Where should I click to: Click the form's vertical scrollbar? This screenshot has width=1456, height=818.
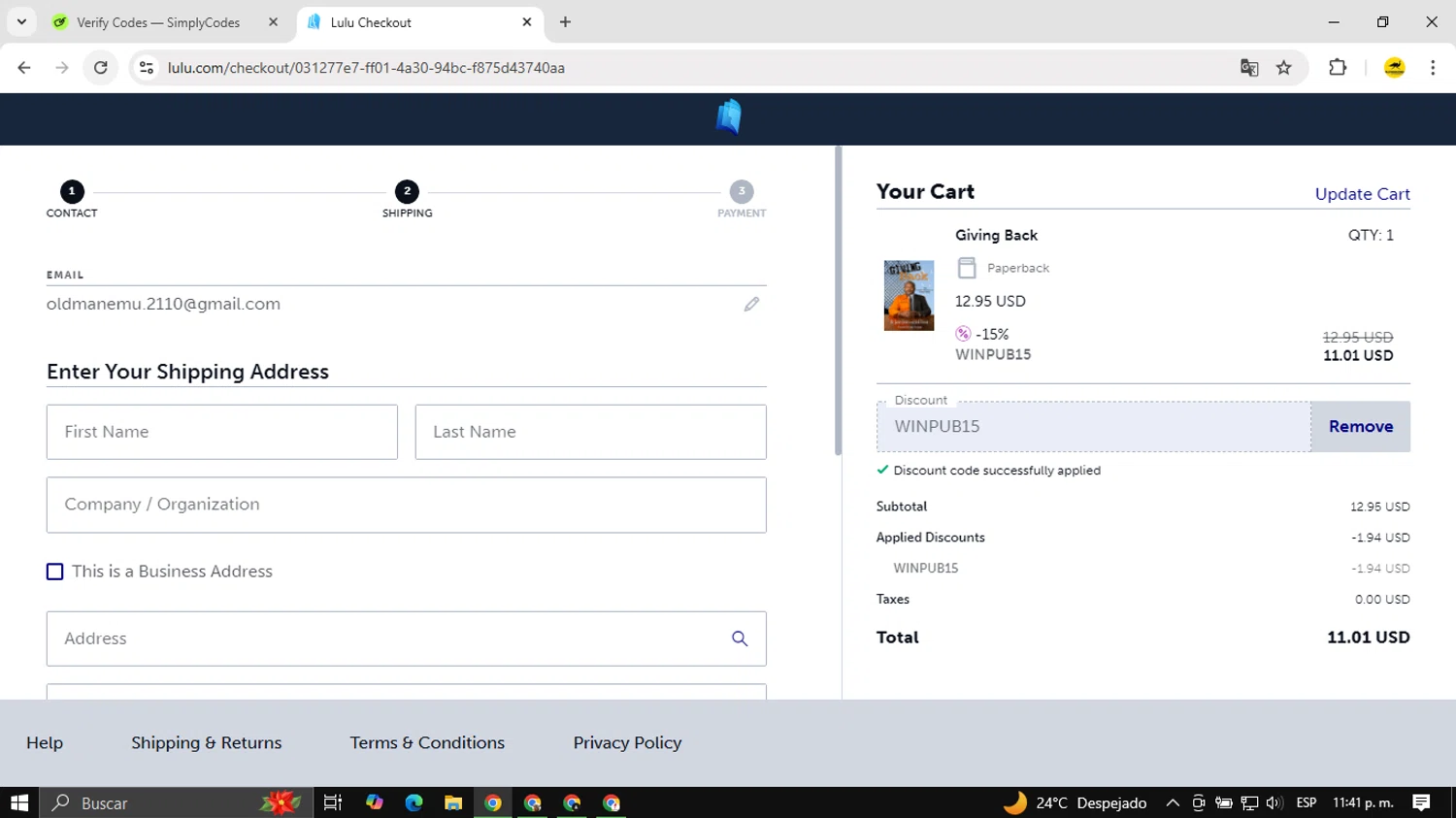(x=838, y=301)
